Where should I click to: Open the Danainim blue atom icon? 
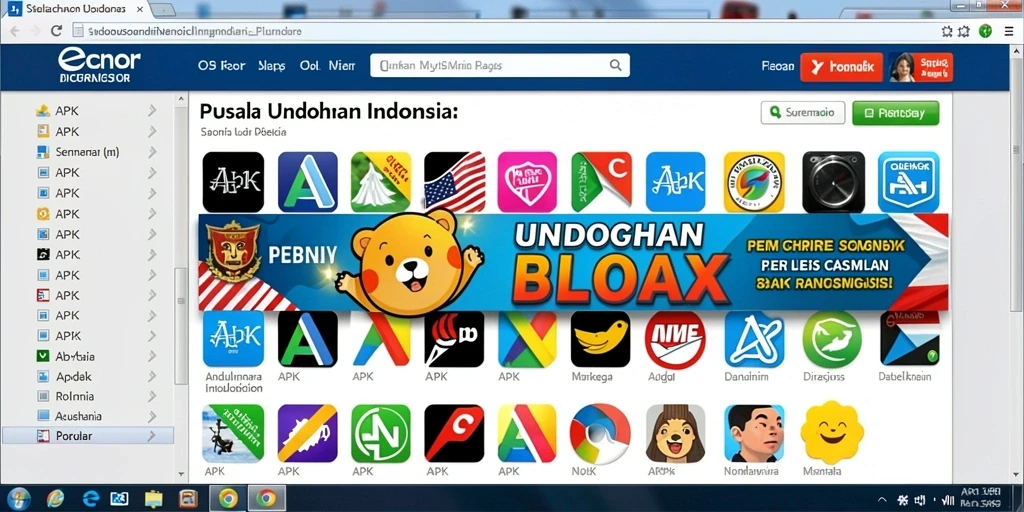754,338
